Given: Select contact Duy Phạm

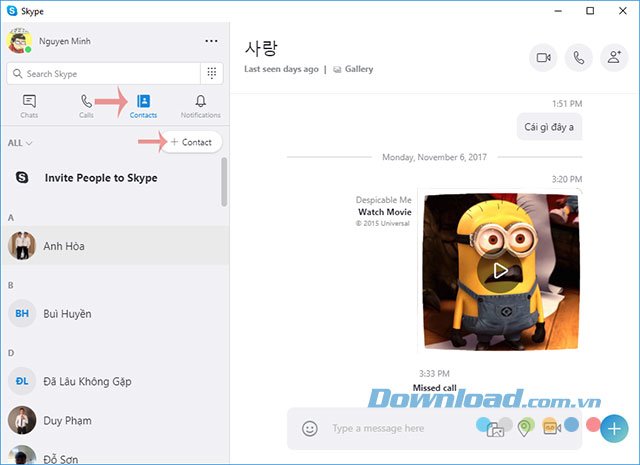Looking at the screenshot, I should click(115, 421).
